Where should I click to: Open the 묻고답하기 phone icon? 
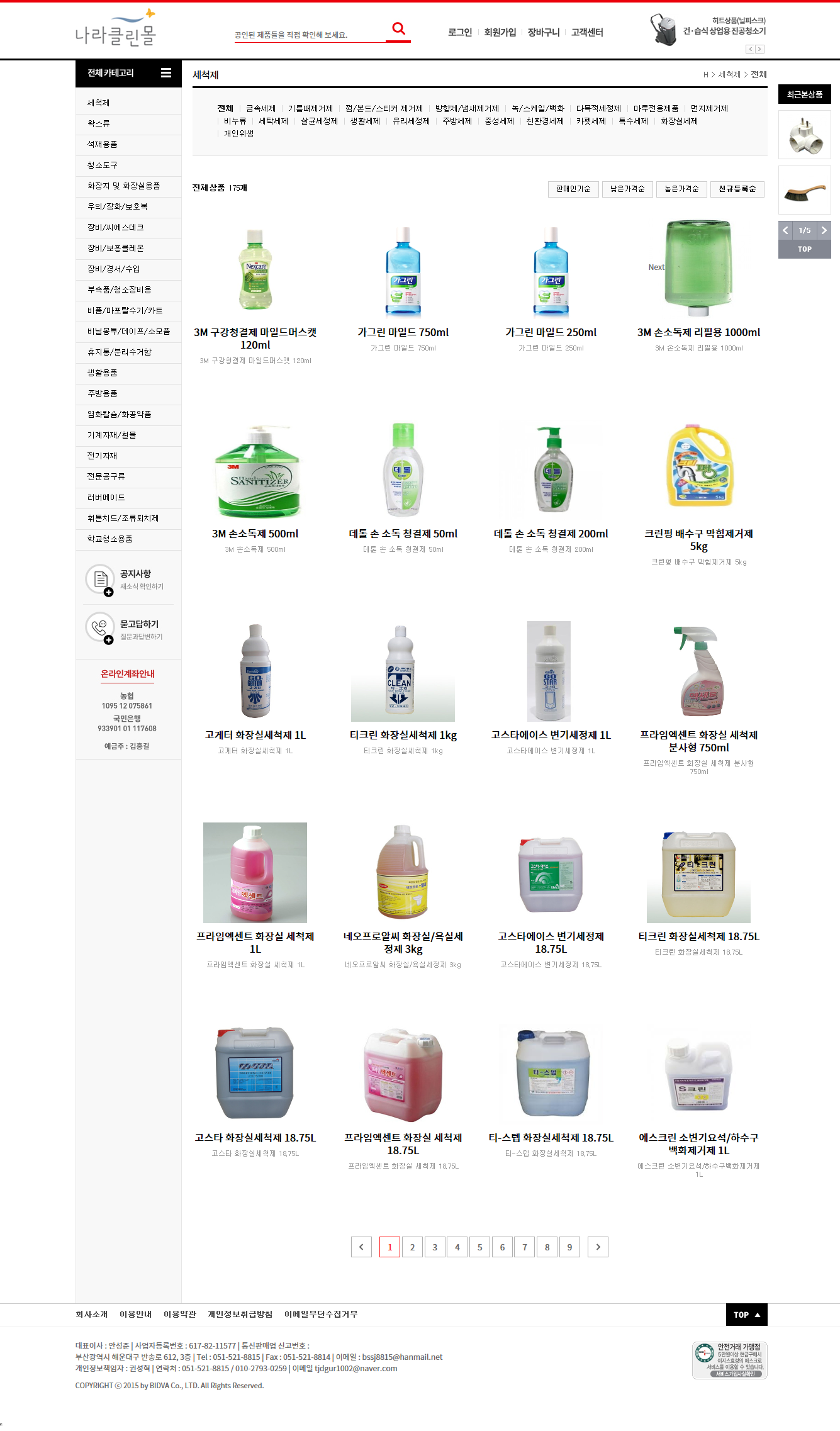[100, 627]
